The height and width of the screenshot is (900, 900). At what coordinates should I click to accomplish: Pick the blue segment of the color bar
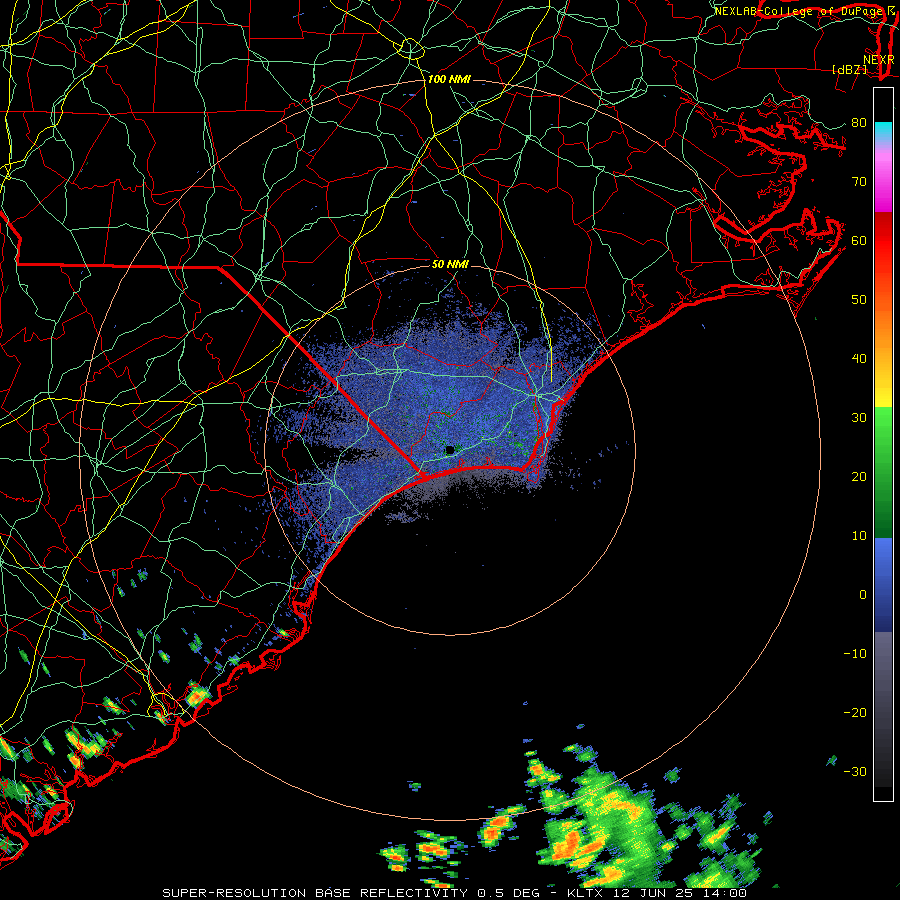883,584
